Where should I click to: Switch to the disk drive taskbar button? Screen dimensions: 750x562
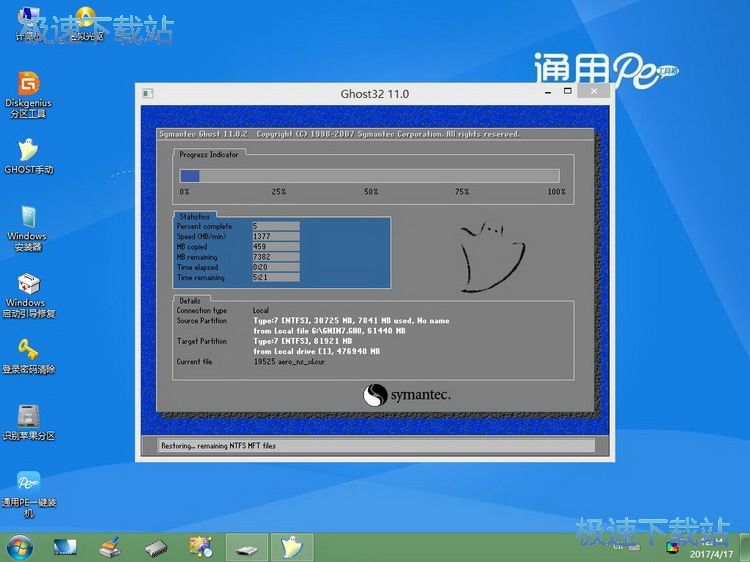pyautogui.click(x=247, y=548)
